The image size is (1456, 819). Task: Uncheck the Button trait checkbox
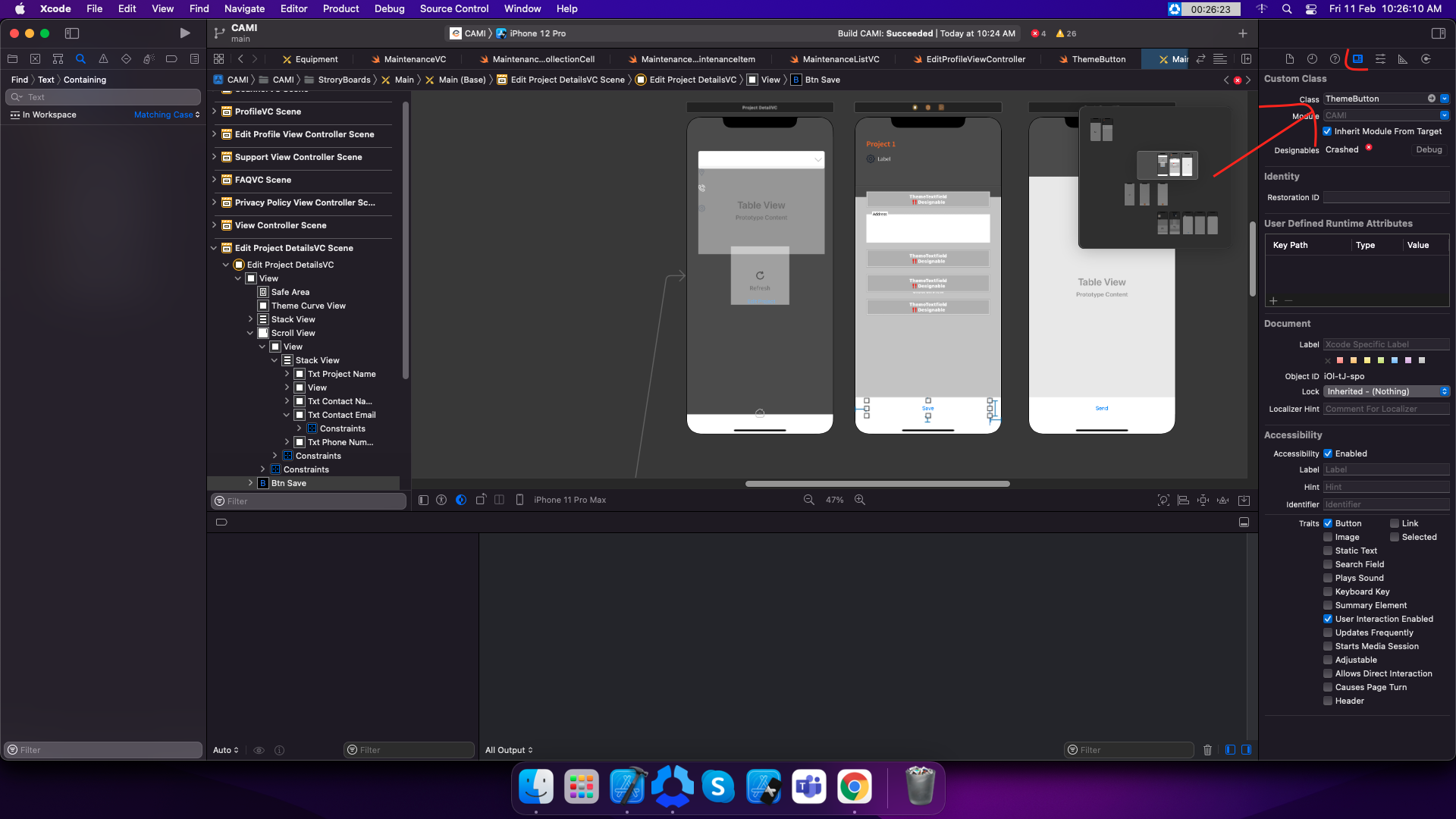[1328, 523]
